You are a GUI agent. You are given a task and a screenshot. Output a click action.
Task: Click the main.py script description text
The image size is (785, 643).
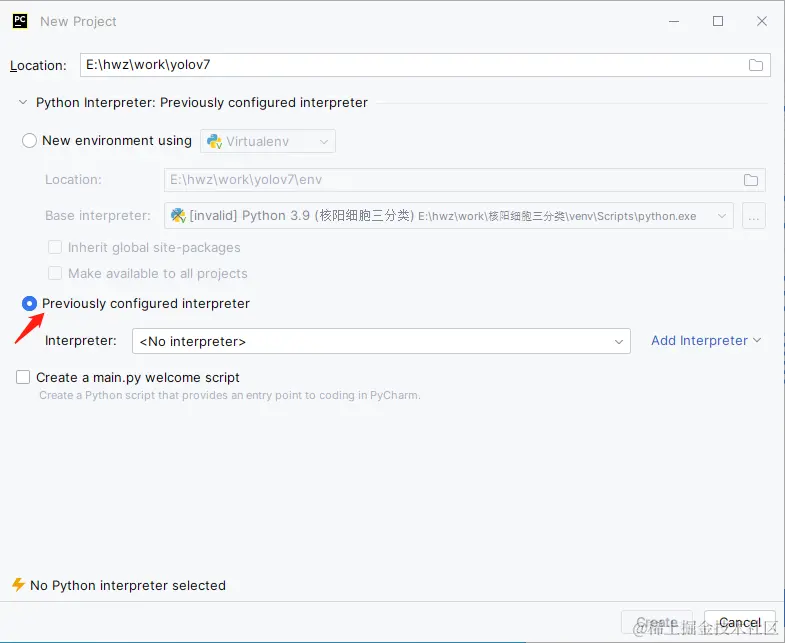click(x=230, y=395)
